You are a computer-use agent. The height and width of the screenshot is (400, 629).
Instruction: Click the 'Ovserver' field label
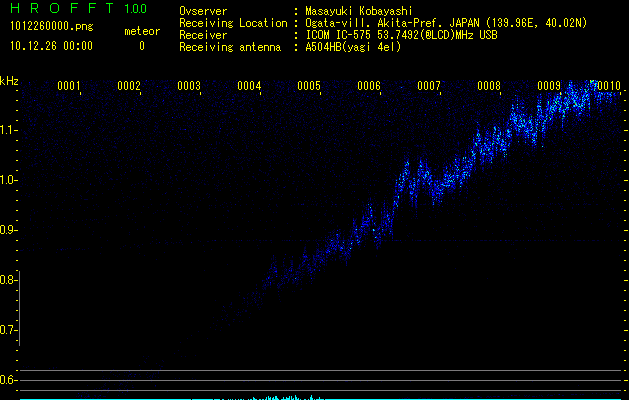[x=203, y=11]
